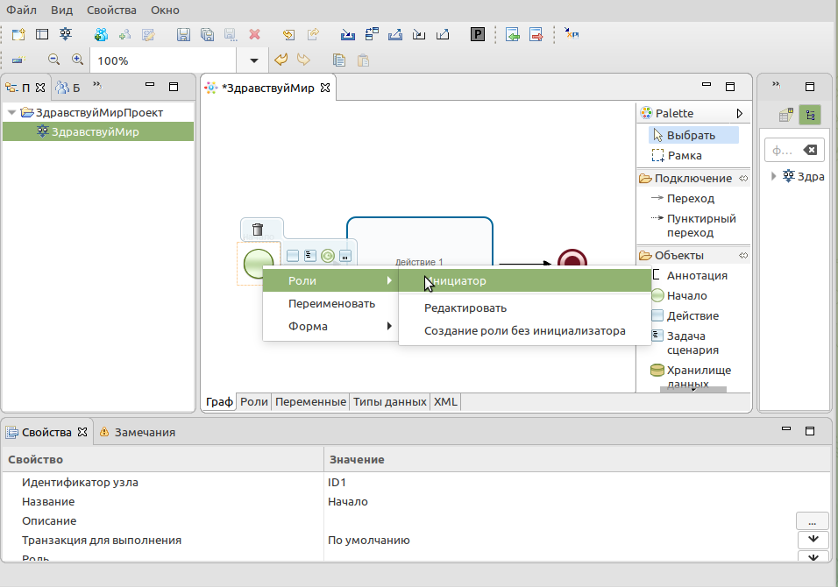The image size is (838, 587).
Task: Click the green start circle node on the graph
Action: (x=259, y=263)
